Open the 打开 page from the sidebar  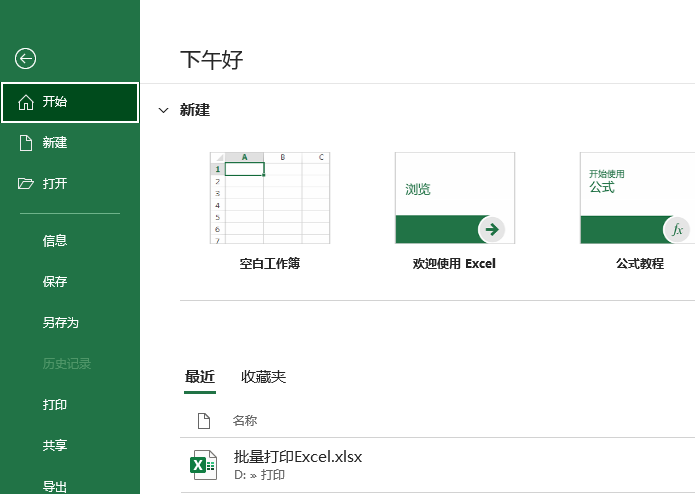coord(70,183)
